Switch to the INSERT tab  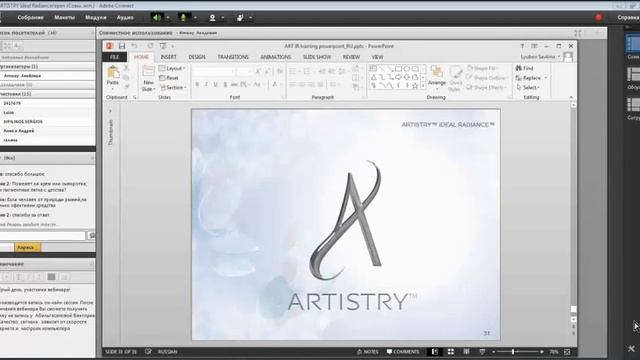pos(168,57)
